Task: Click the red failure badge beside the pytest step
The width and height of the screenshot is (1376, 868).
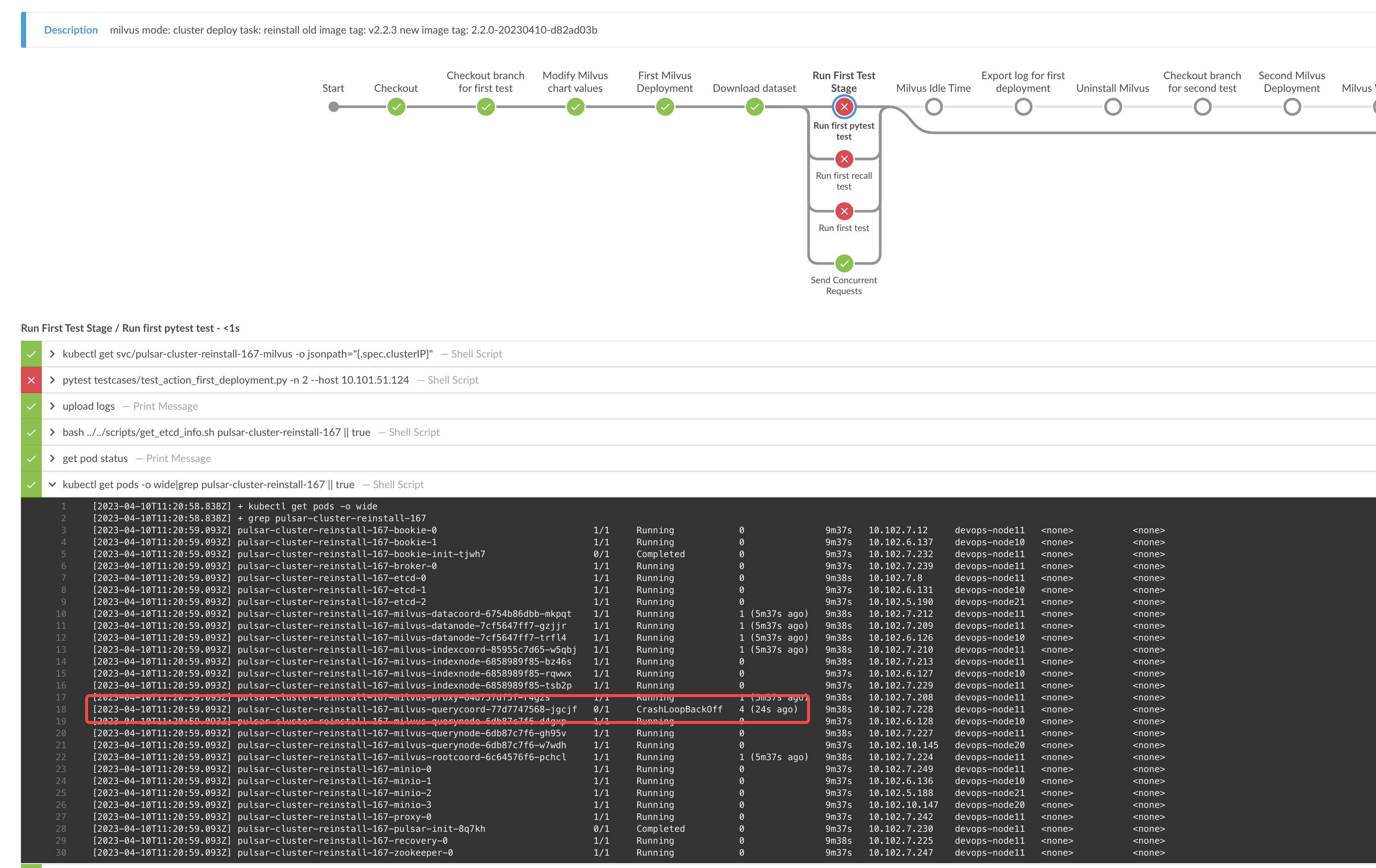Action: click(31, 380)
